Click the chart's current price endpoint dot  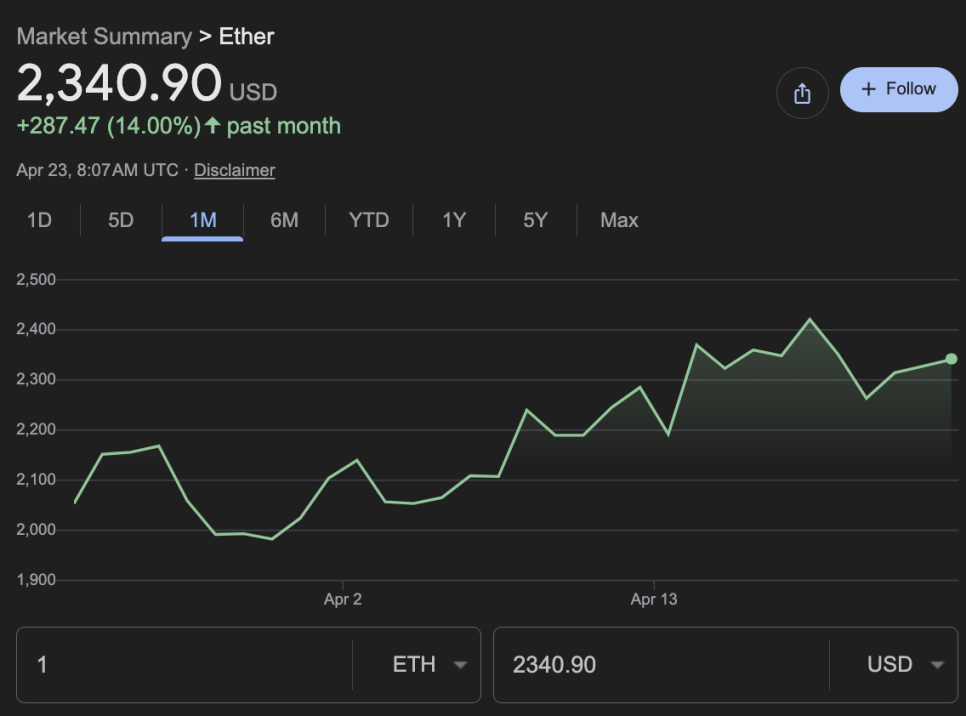click(x=951, y=359)
